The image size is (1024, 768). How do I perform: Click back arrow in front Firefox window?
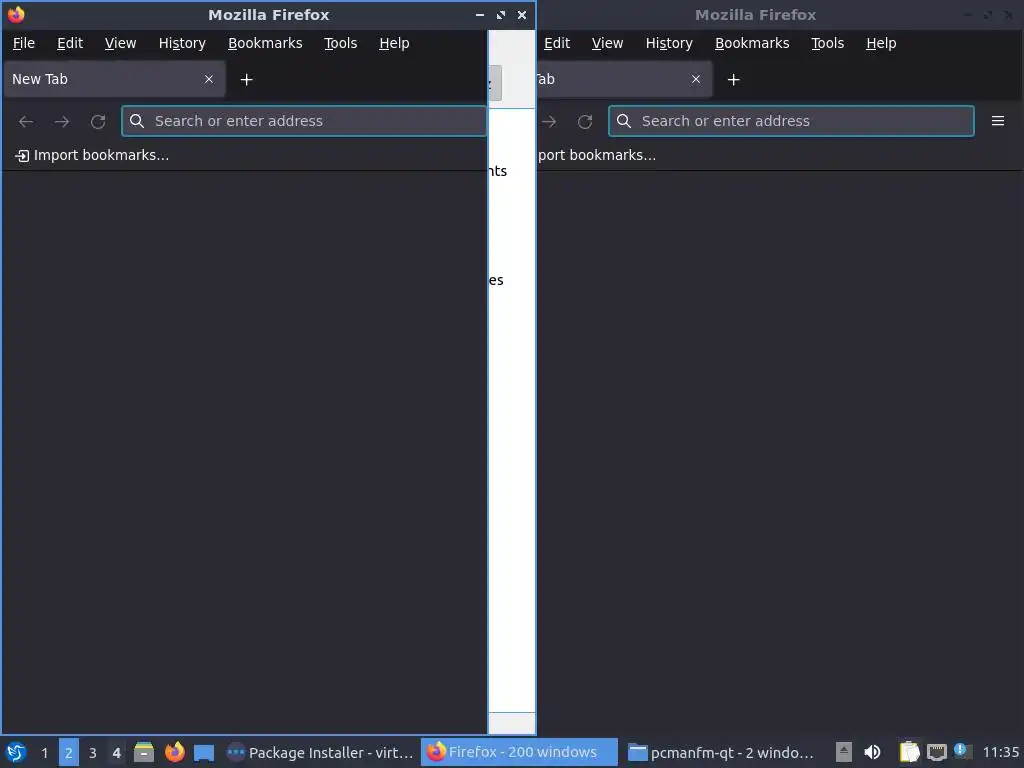pos(26,121)
